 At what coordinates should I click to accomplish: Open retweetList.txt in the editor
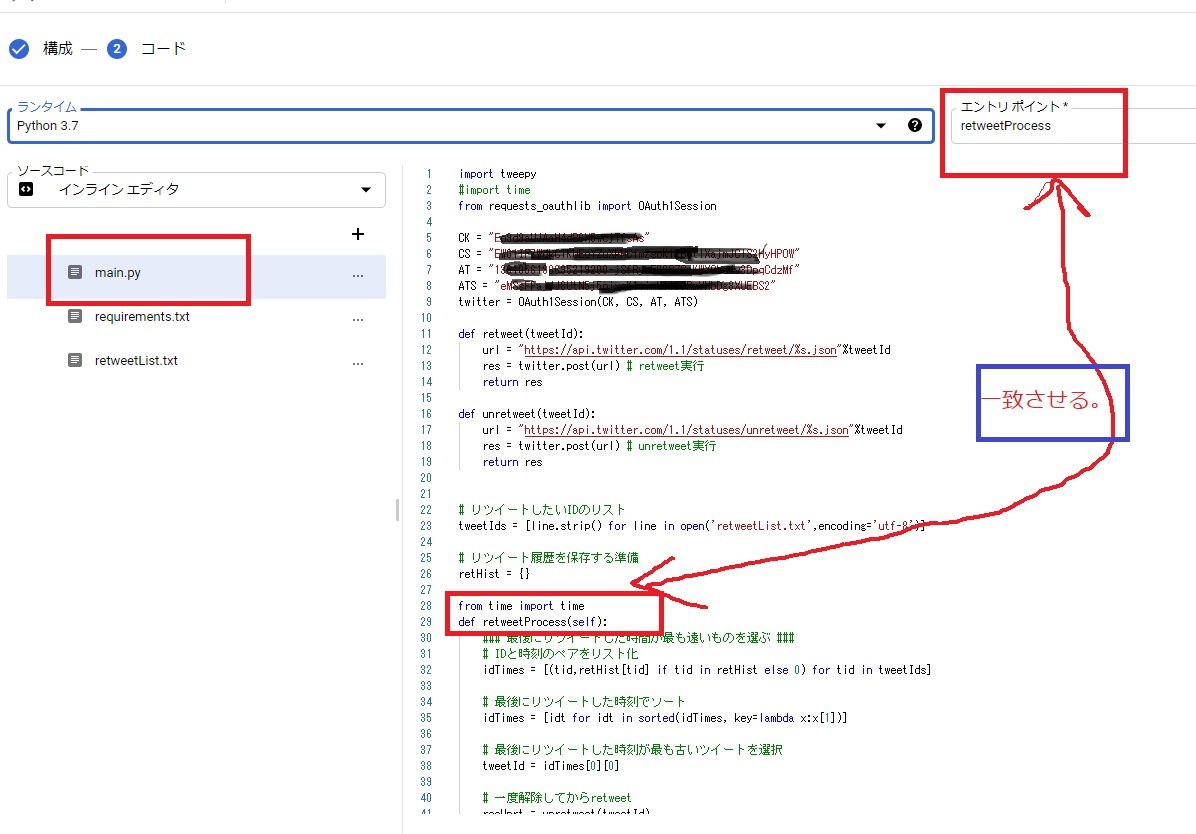(x=136, y=361)
